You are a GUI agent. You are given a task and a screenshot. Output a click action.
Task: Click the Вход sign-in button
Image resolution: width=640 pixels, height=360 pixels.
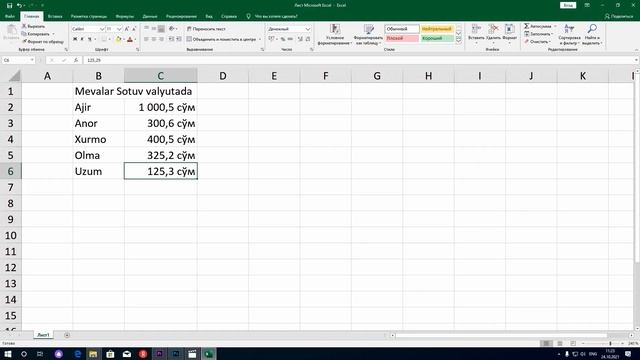568,5
